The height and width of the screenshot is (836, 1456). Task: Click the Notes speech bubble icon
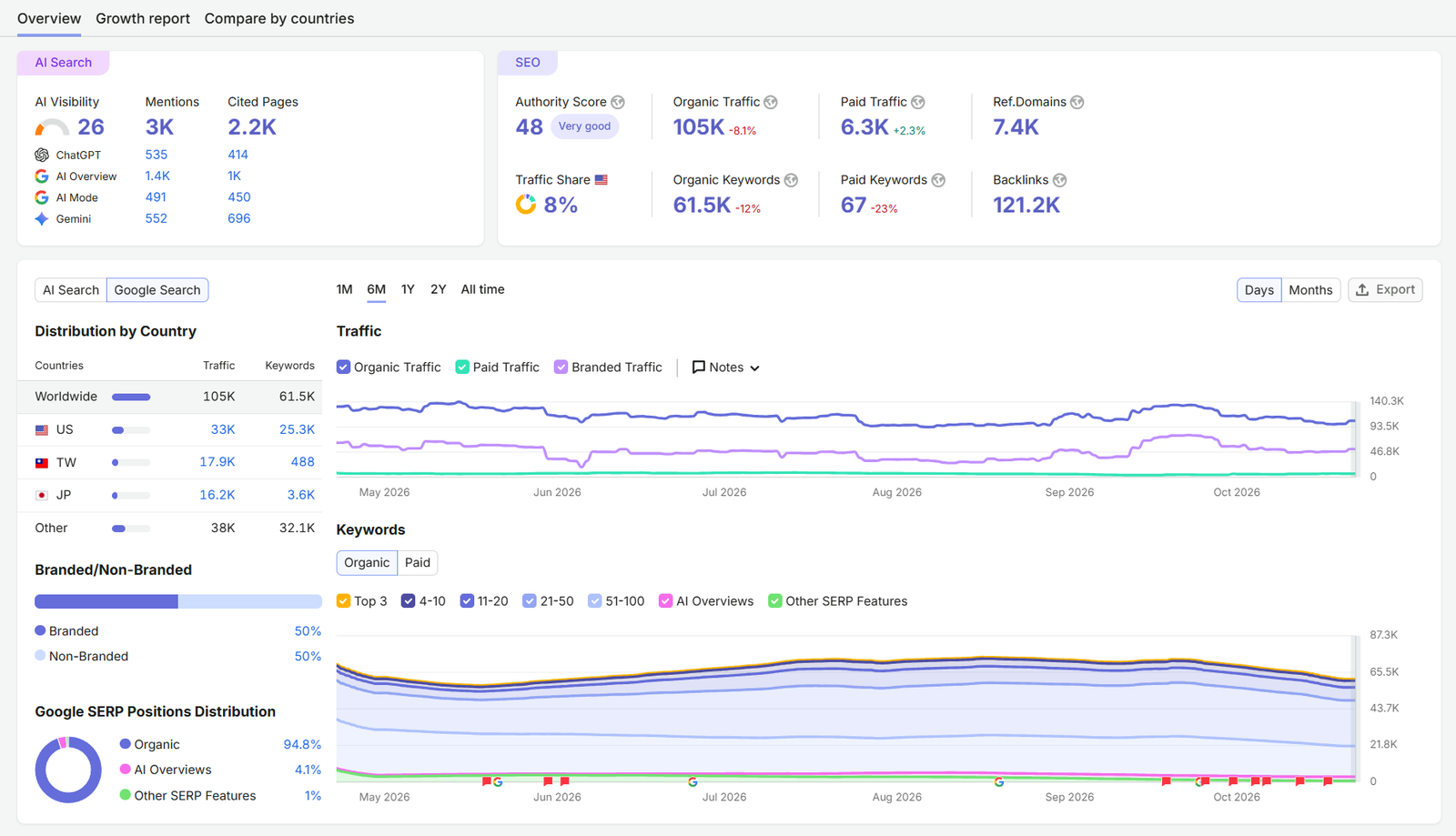[x=699, y=368]
